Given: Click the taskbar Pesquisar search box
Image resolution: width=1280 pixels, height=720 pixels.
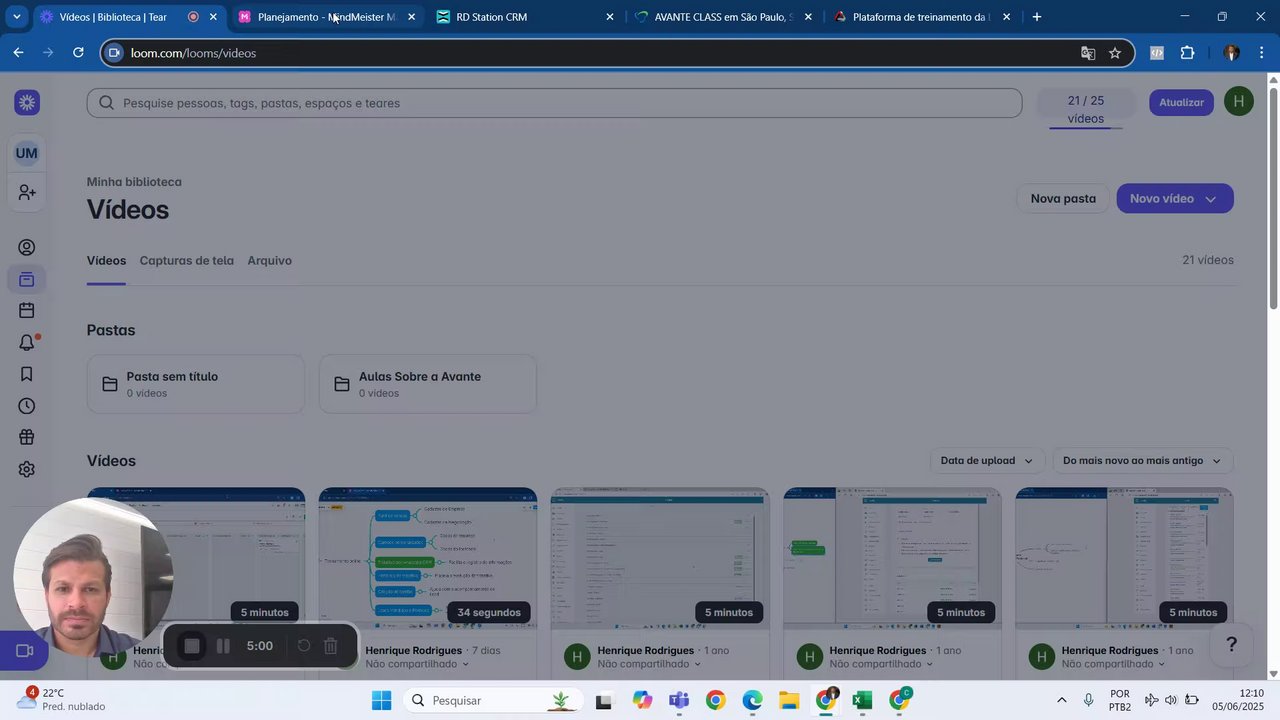Looking at the screenshot, I should (x=496, y=700).
